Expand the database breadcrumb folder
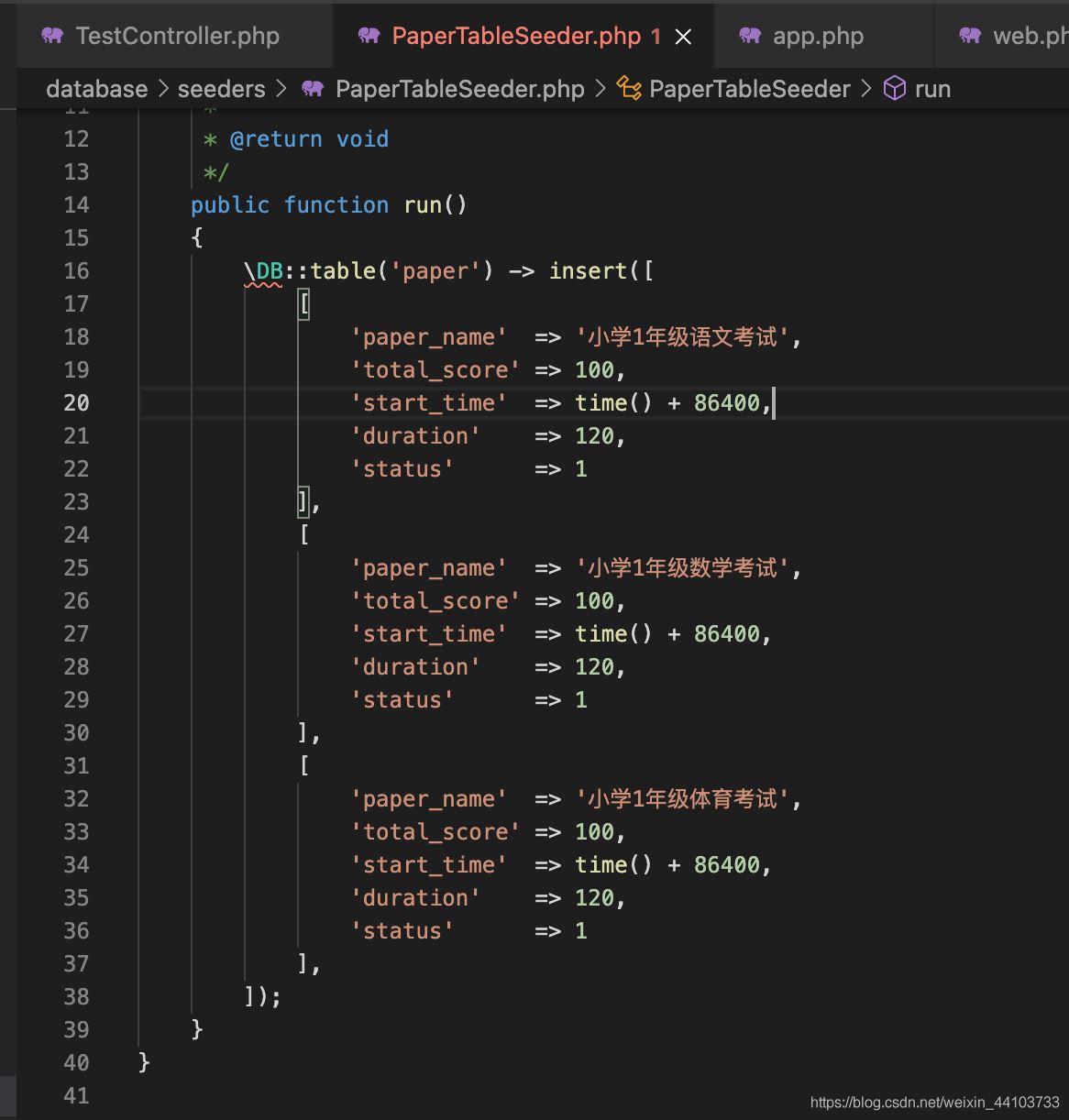This screenshot has height=1120, width=1069. (96, 89)
